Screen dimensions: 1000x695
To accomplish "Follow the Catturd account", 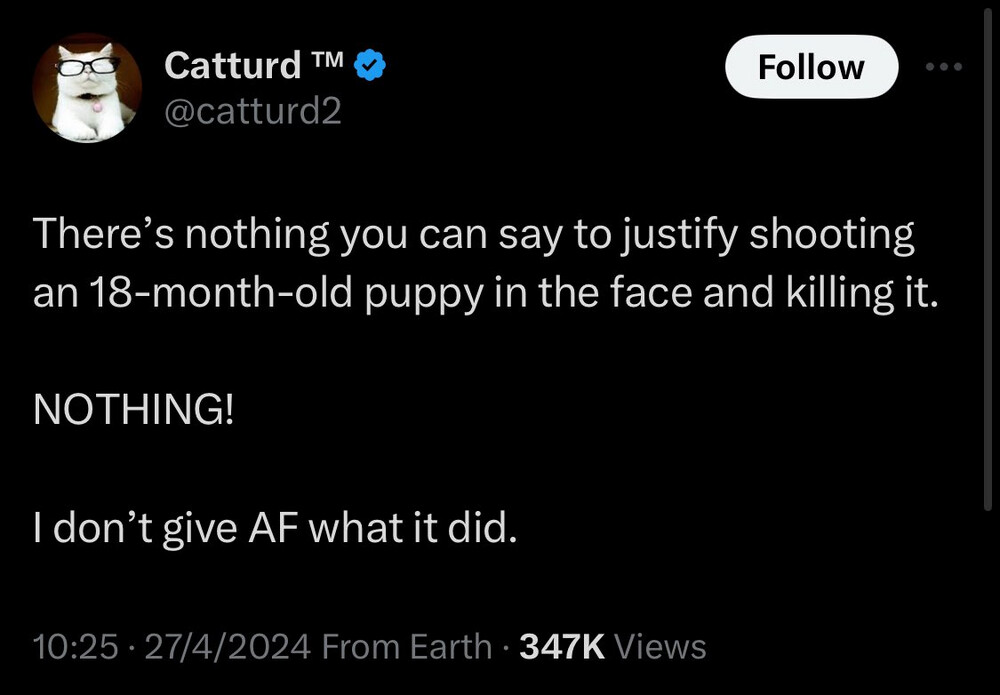I will pos(811,67).
